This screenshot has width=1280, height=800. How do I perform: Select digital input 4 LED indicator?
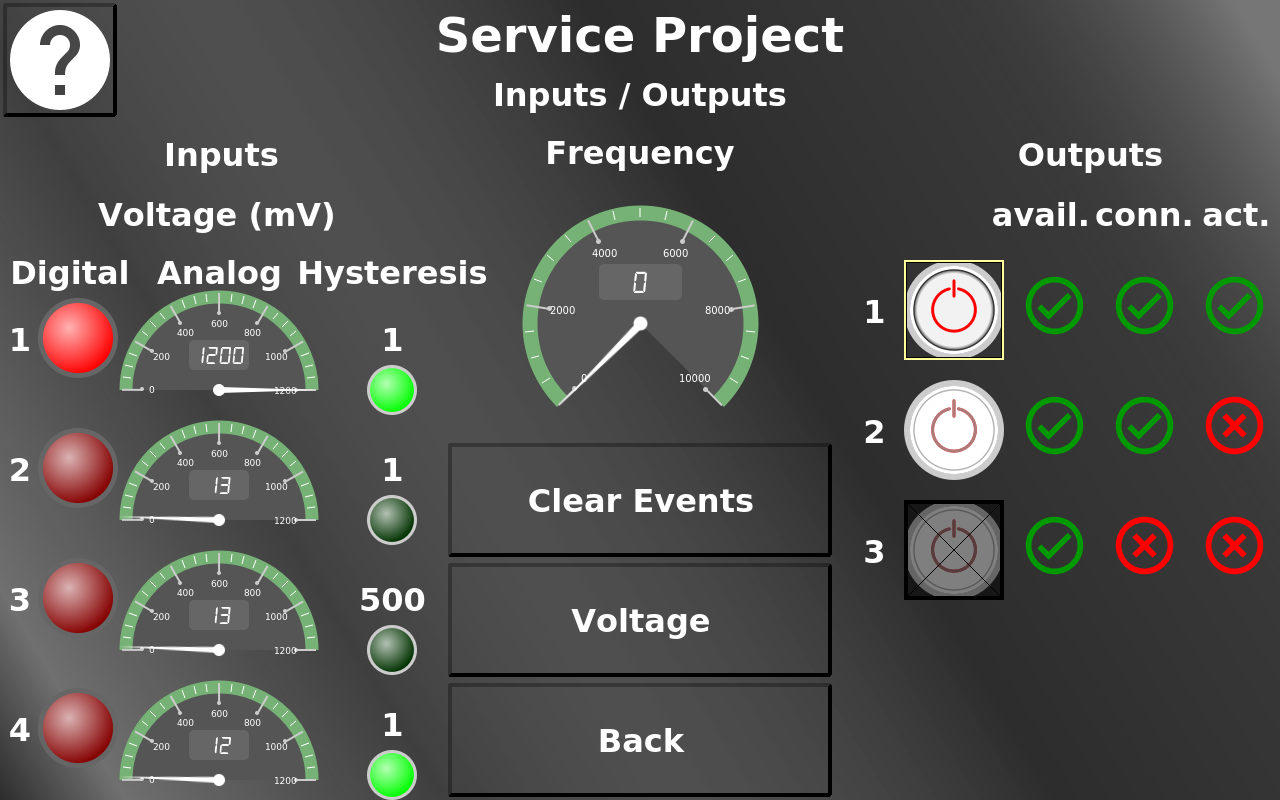[78, 728]
